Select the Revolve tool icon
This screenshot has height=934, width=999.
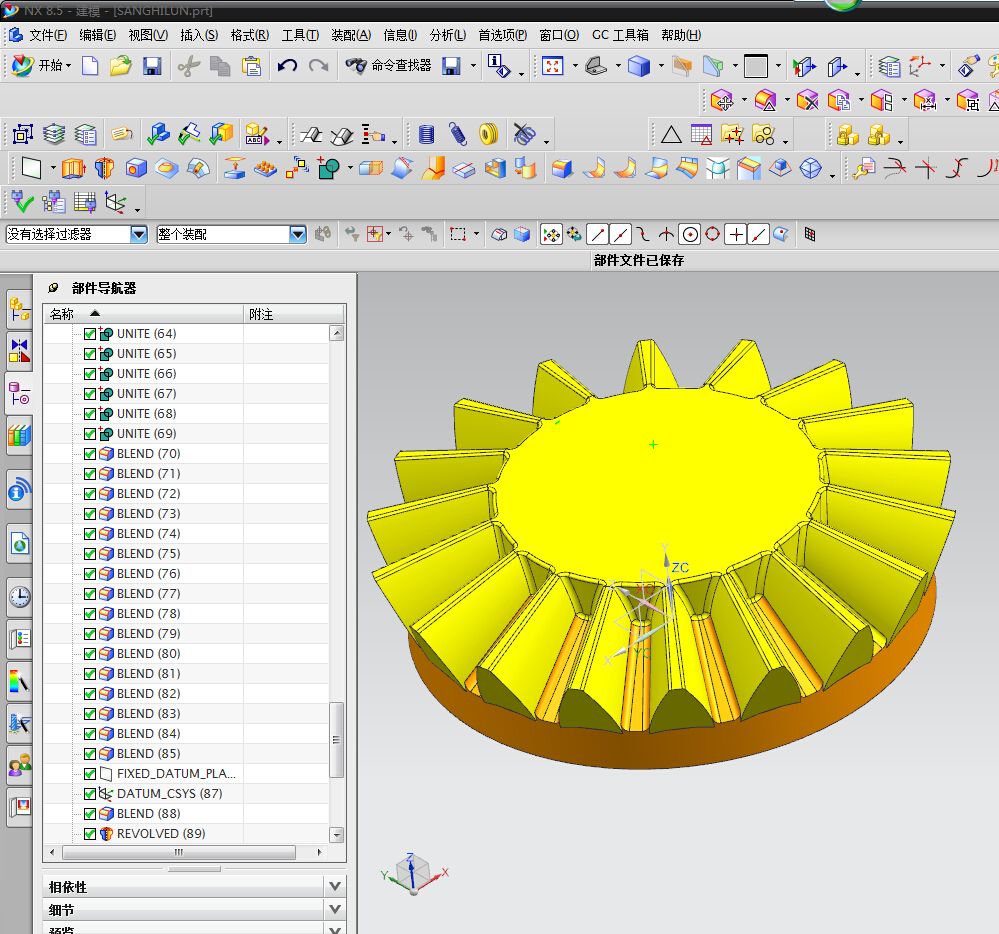pos(104,168)
